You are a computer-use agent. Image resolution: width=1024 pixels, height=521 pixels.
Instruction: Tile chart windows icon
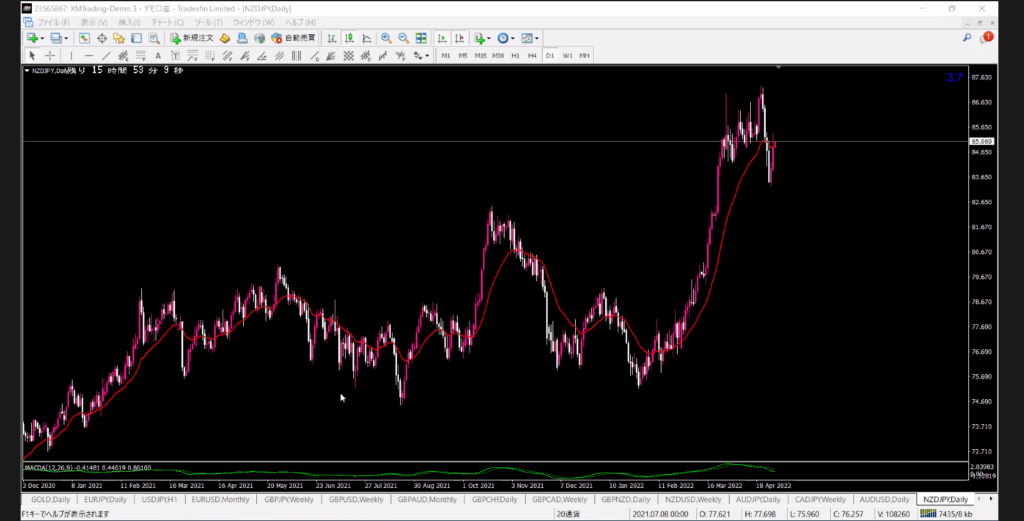tap(421, 39)
